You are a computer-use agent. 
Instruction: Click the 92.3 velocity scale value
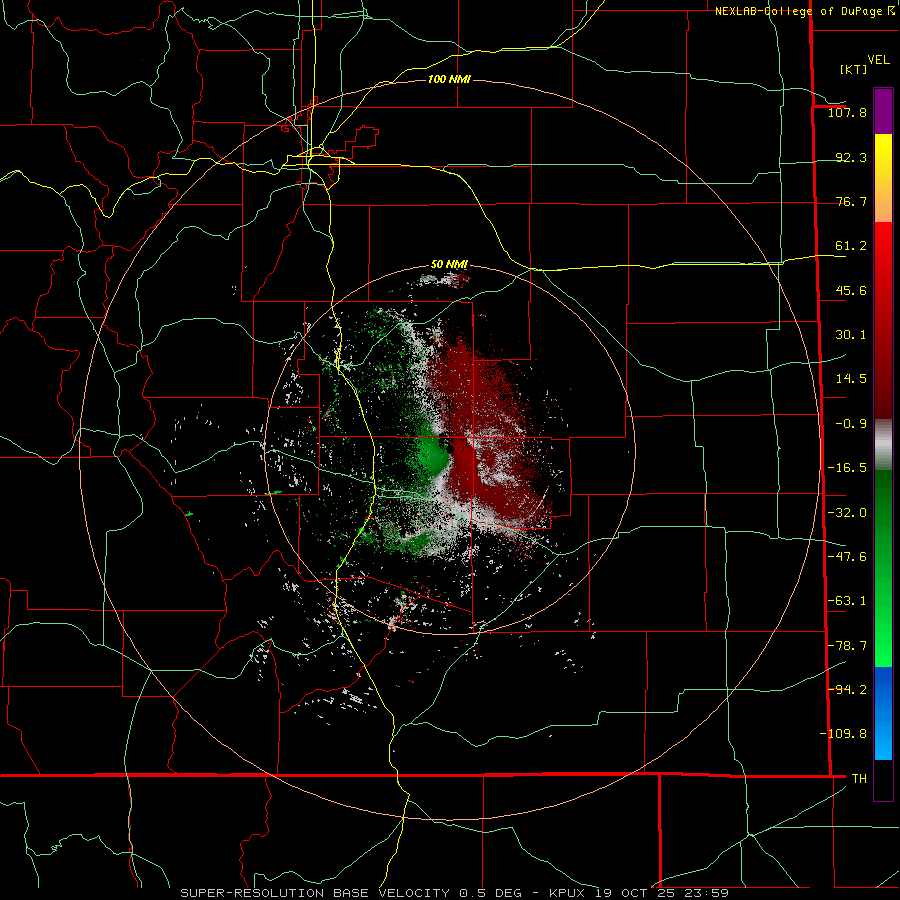click(x=851, y=157)
